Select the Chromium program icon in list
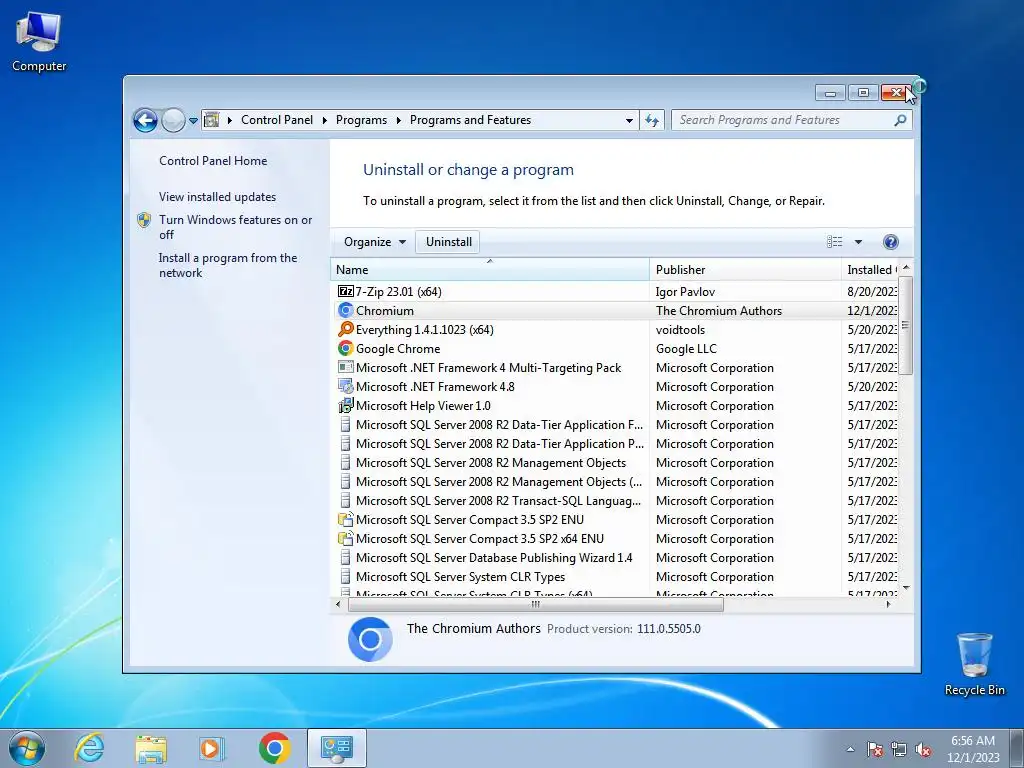1024x768 pixels. coord(345,310)
